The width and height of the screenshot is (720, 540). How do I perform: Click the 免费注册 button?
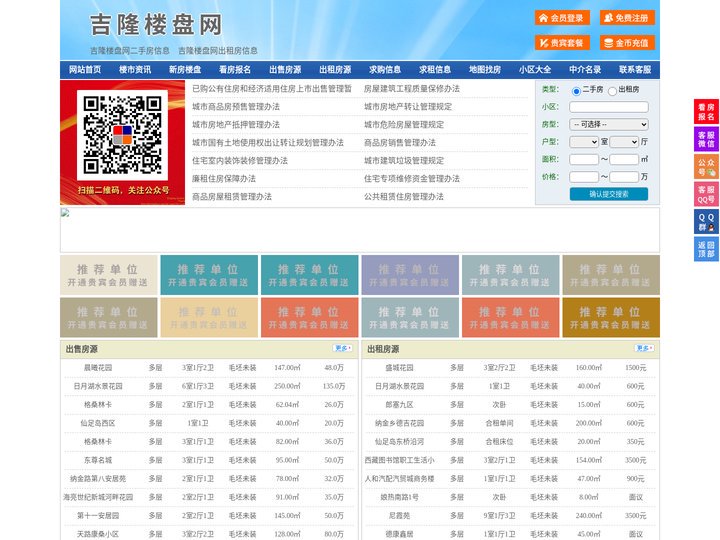coord(627,18)
